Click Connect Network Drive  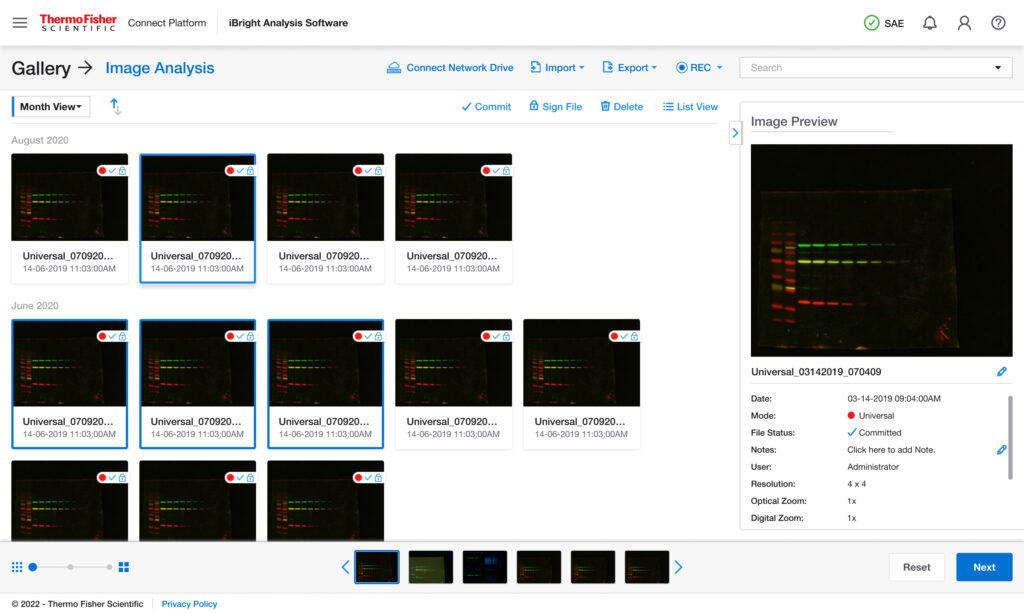pyautogui.click(x=450, y=68)
